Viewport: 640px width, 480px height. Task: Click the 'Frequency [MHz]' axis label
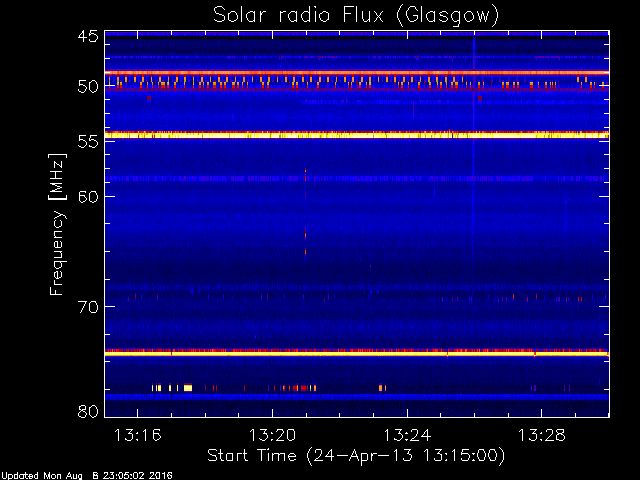[57, 224]
